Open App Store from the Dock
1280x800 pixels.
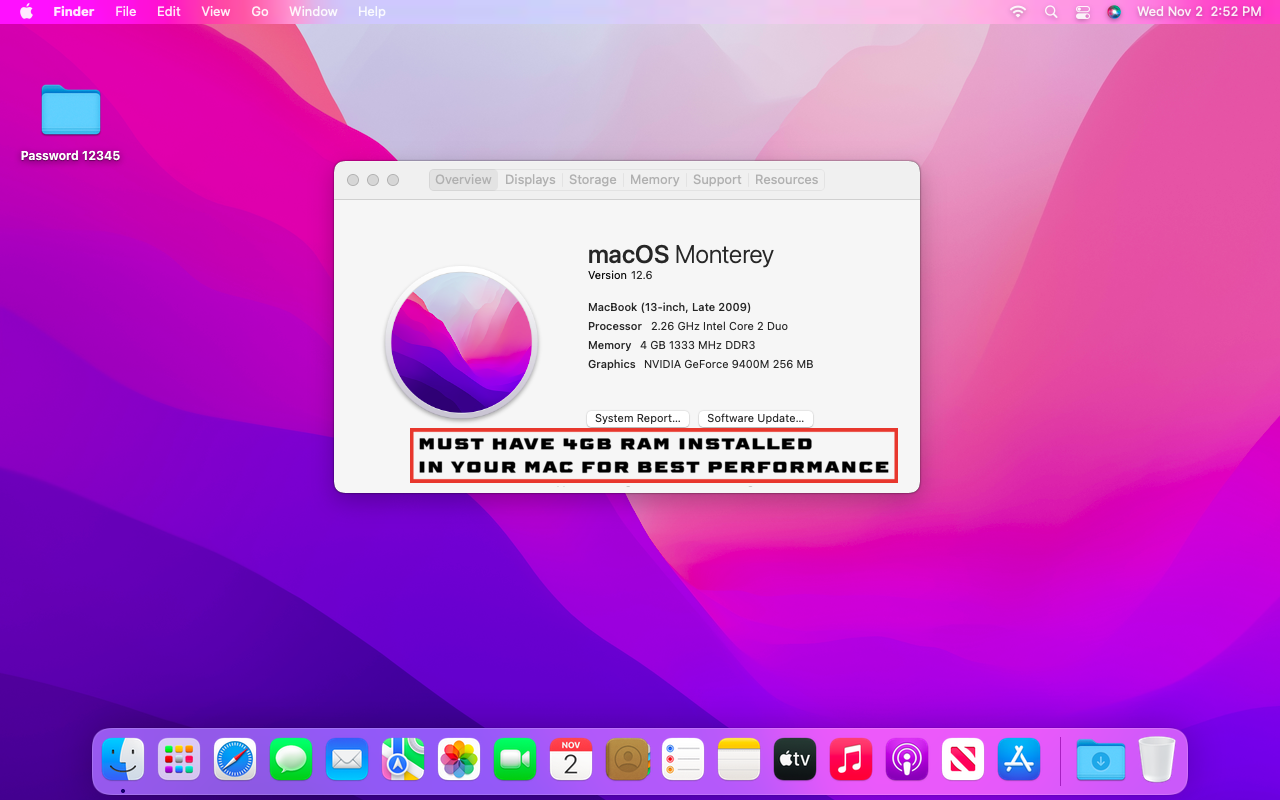(x=1019, y=760)
